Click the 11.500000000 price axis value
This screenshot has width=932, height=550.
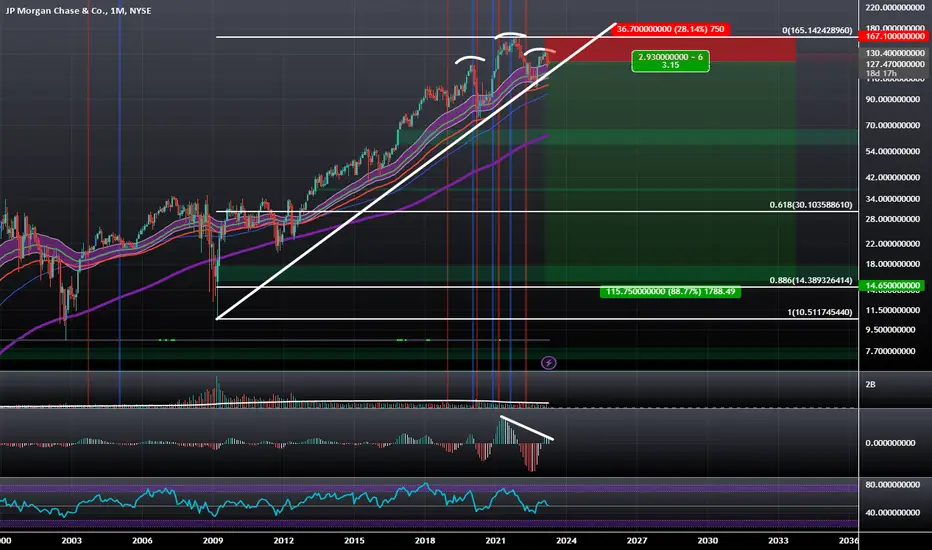click(893, 310)
